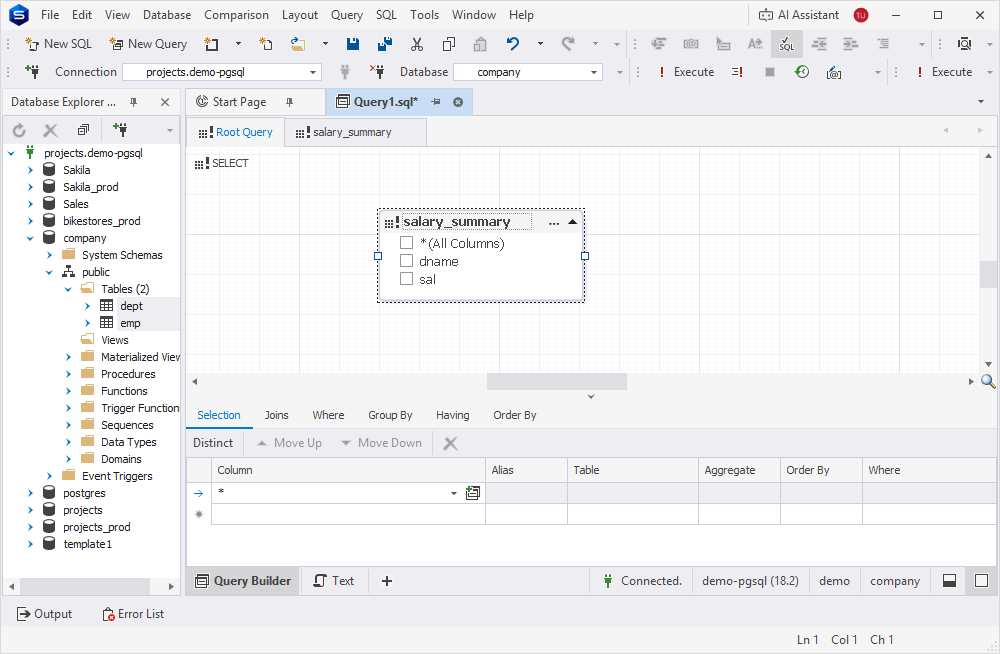Open the execution history clock icon
This screenshot has width=1000, height=654.
(802, 72)
